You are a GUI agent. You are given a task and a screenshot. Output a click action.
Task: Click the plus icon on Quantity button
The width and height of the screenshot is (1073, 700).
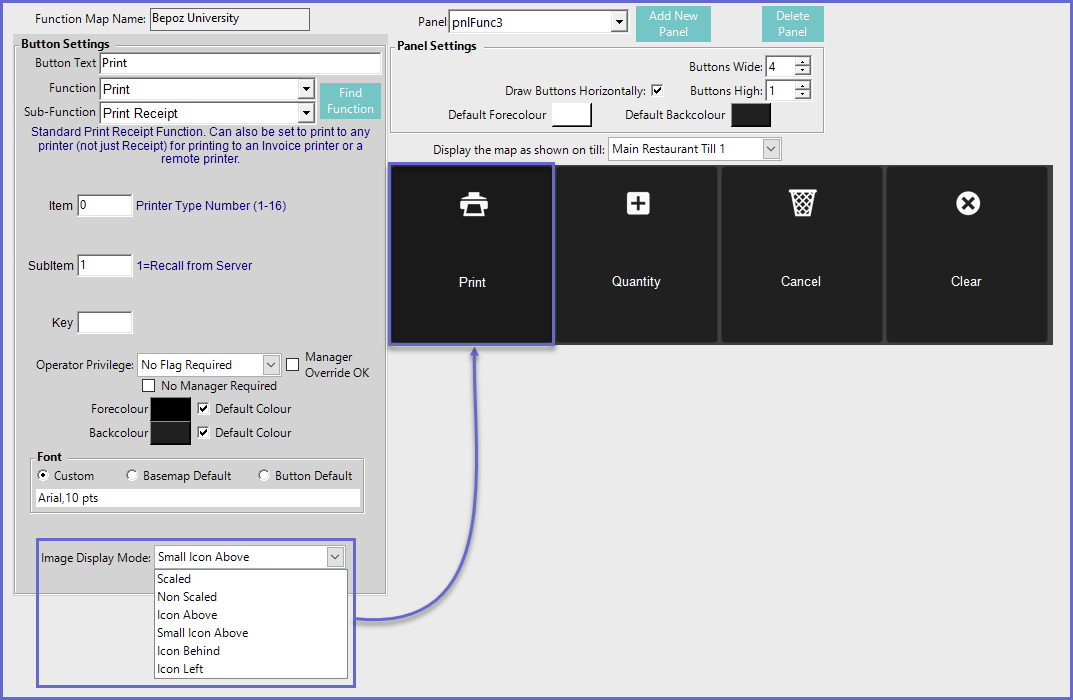pos(638,203)
